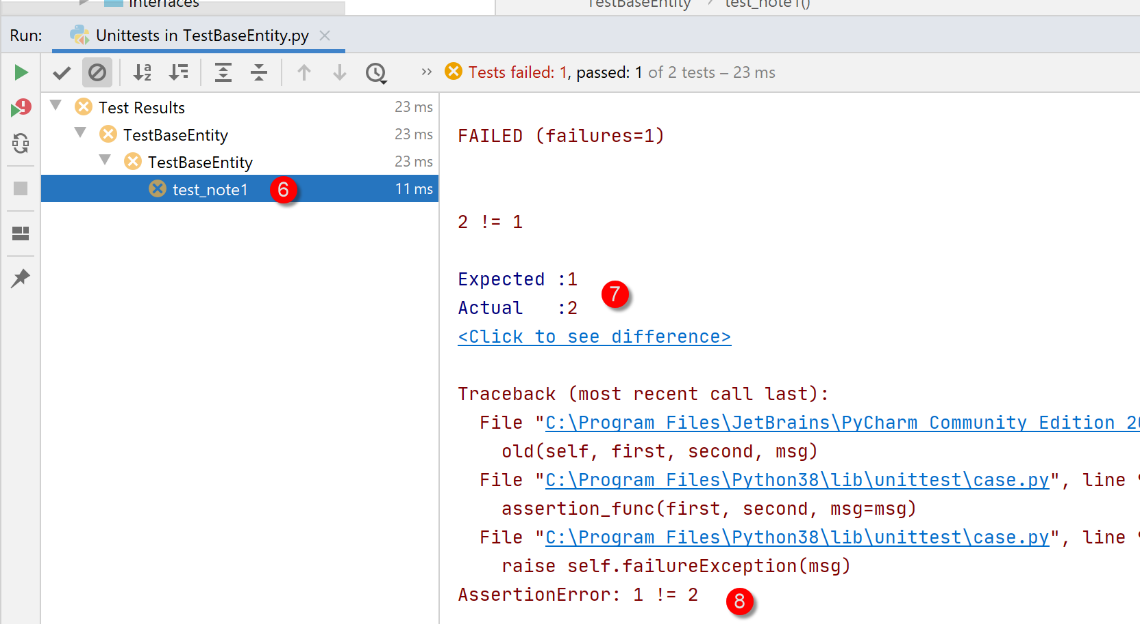Toggle Show Ignored tests filter
Image resolution: width=1140 pixels, height=624 pixels.
click(97, 72)
